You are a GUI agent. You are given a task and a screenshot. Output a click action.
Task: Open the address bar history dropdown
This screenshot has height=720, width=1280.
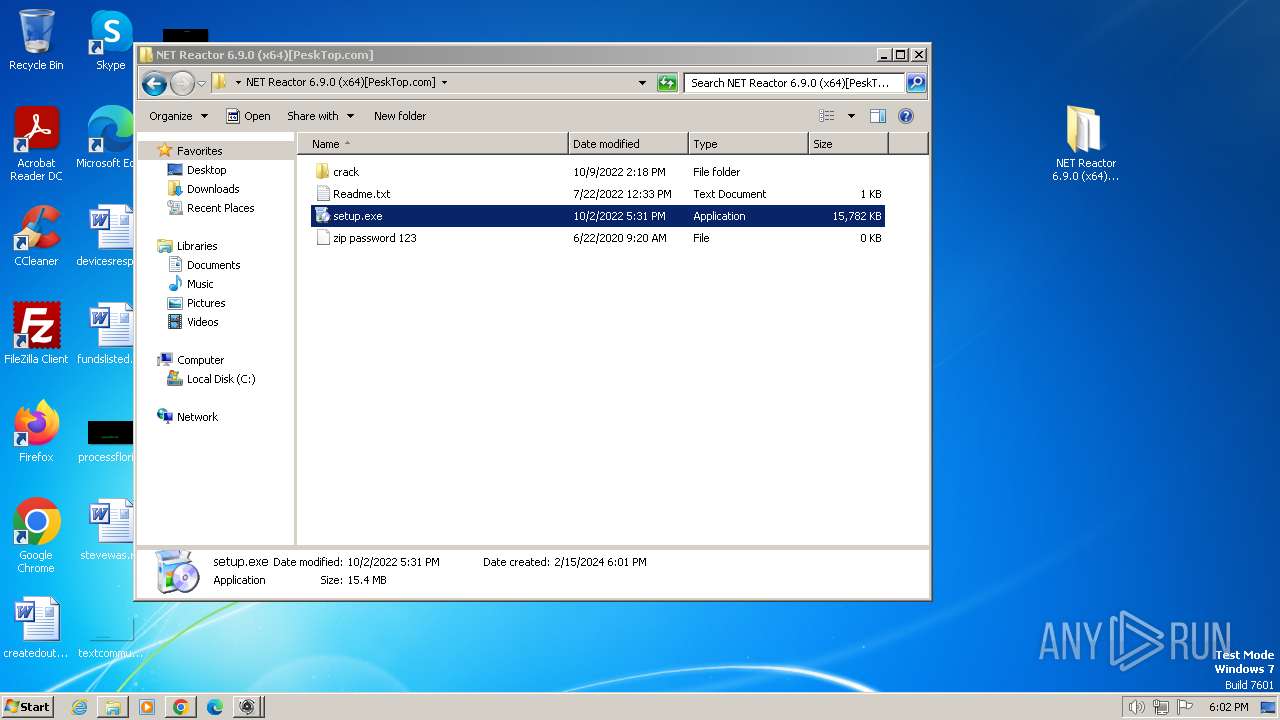tap(642, 83)
